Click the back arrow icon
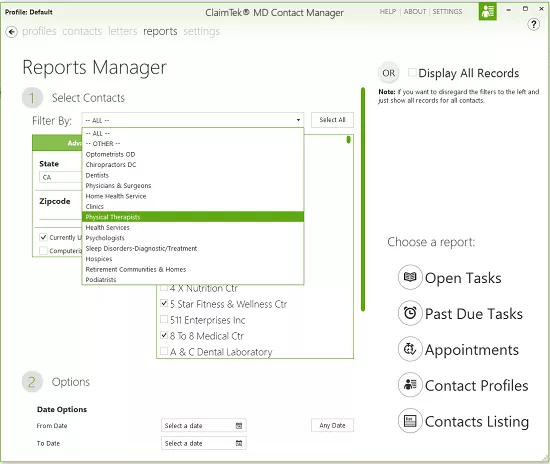This screenshot has height=464, width=550. point(12,32)
